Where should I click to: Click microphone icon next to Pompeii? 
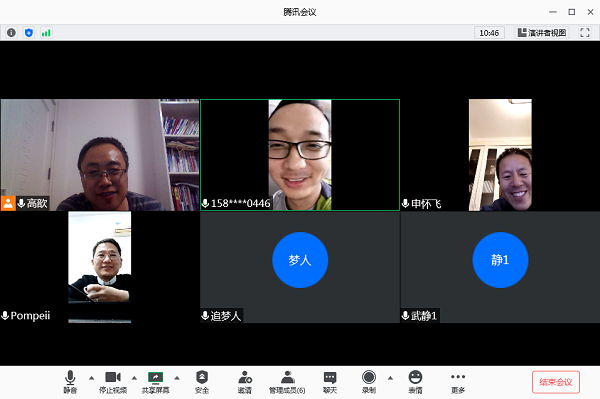pos(5,316)
